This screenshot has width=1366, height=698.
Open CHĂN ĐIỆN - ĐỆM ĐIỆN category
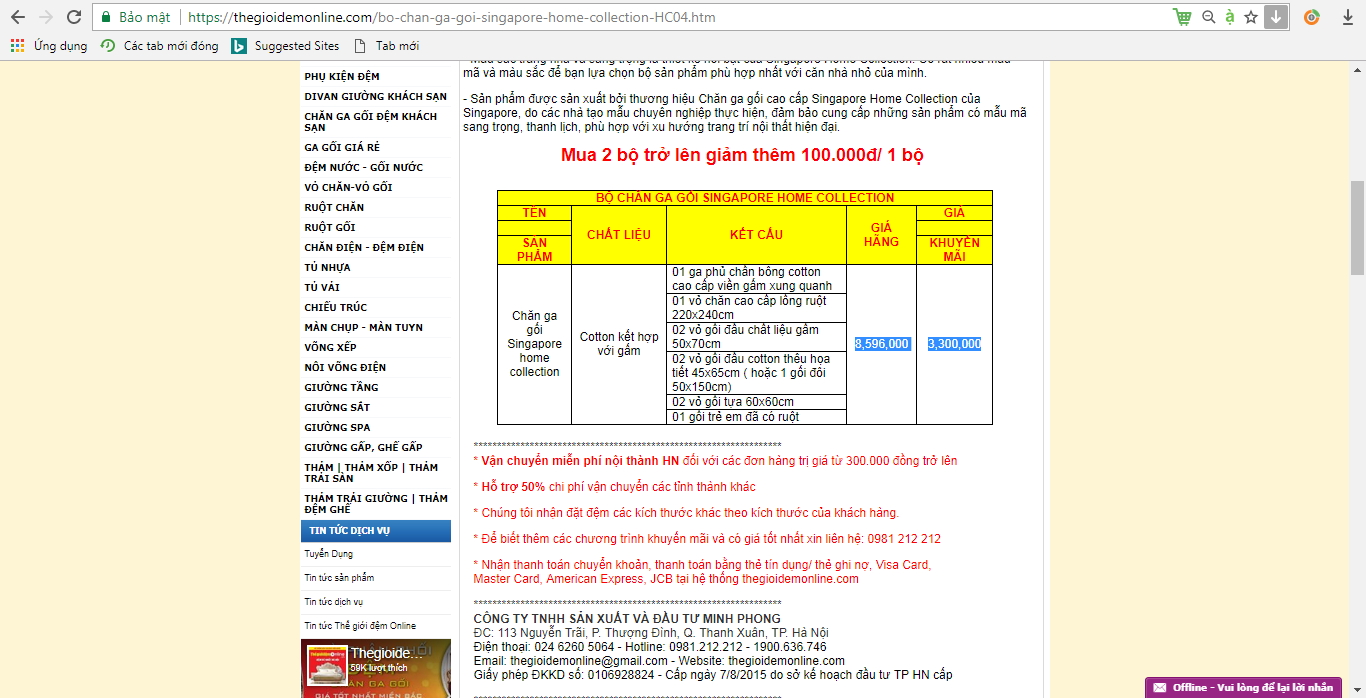[x=364, y=248]
